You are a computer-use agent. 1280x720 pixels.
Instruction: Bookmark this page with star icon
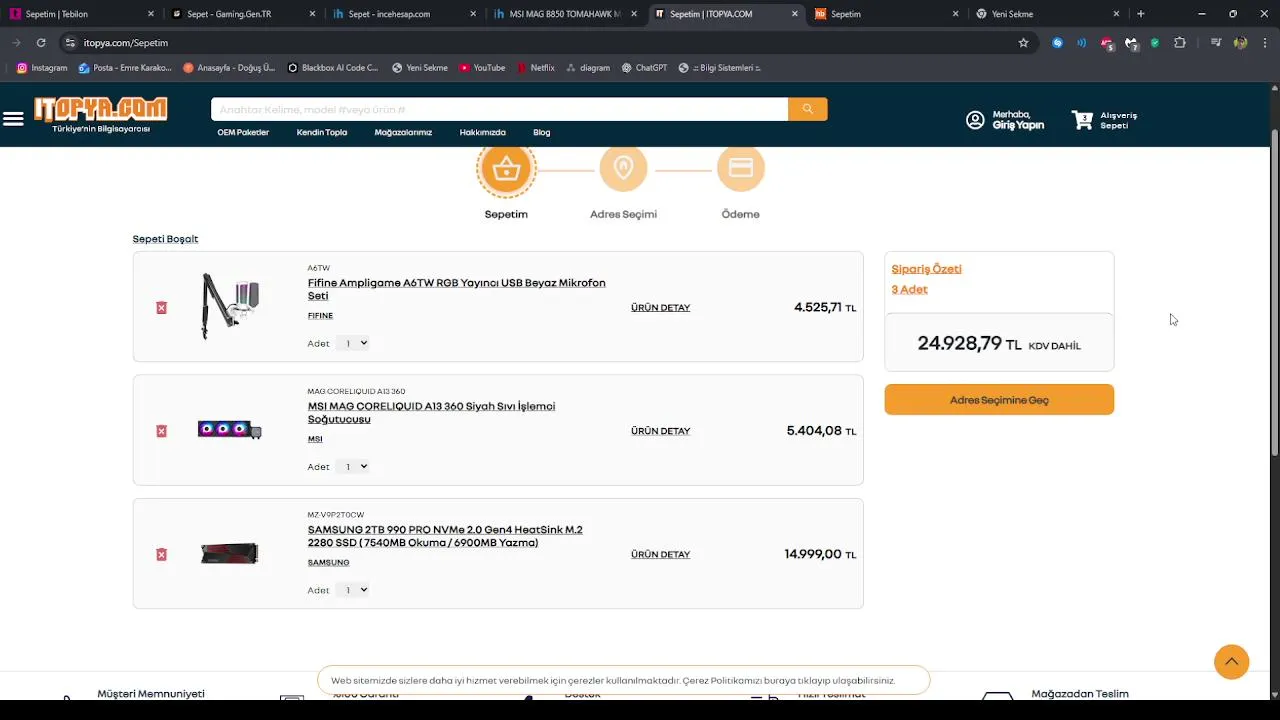tap(1023, 43)
